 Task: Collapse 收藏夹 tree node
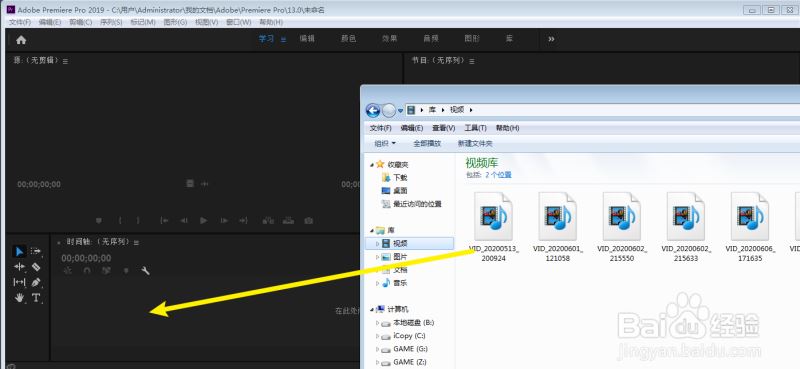[372, 165]
